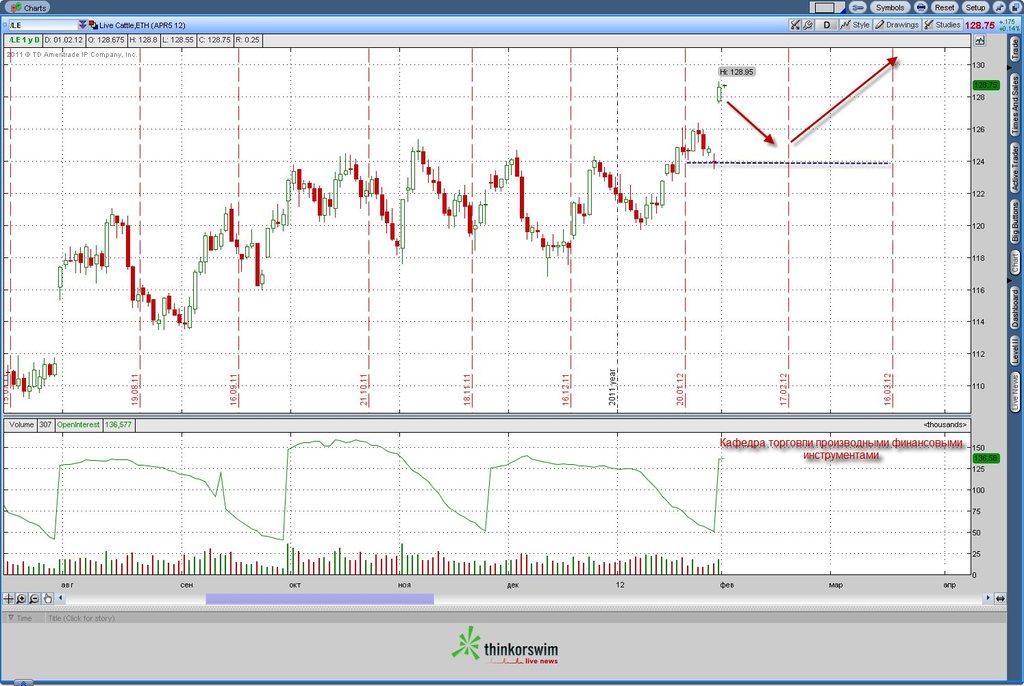The height and width of the screenshot is (686, 1024).
Task: Click the symbol link color squares icon
Action: click(x=93, y=25)
